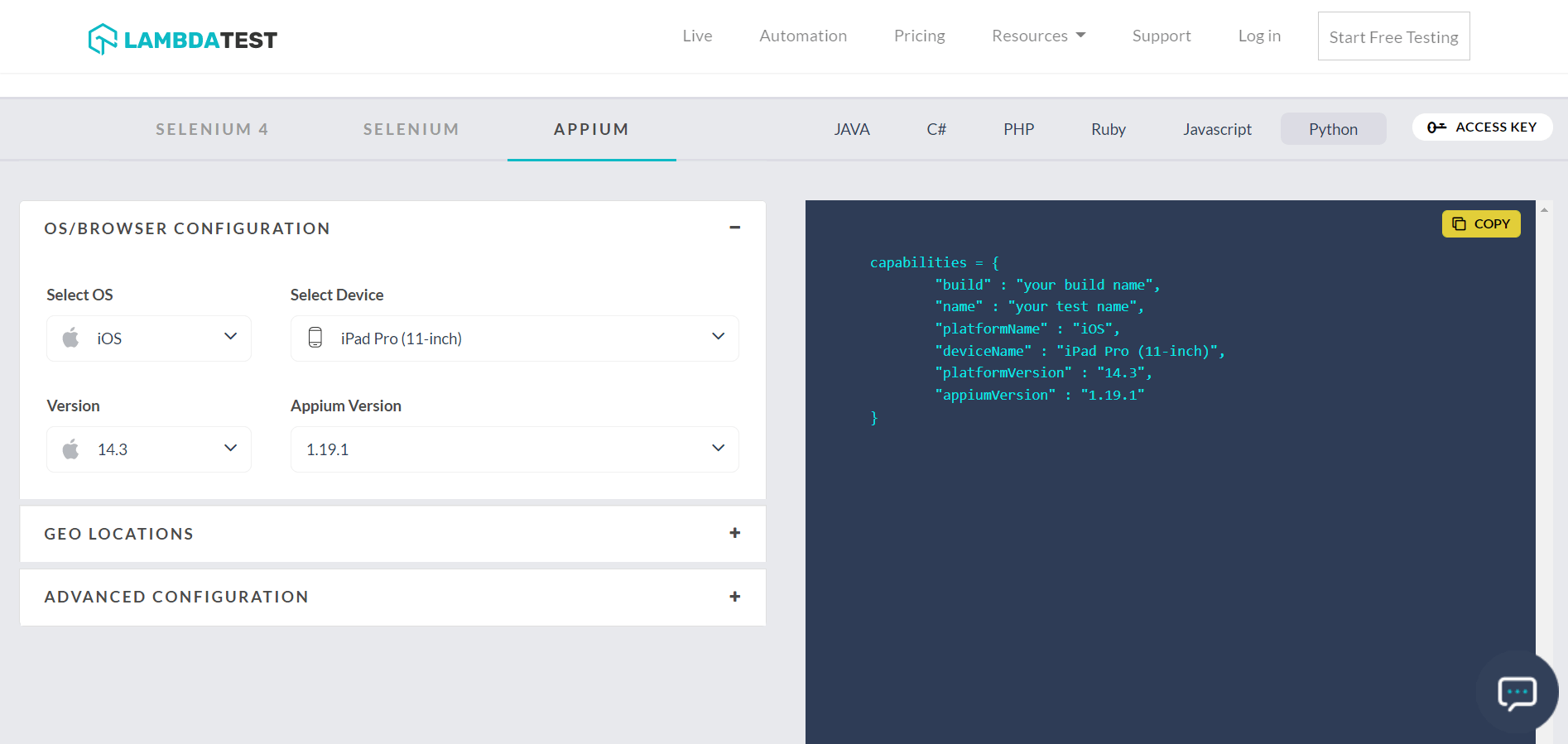1568x744 pixels.
Task: Open the Version dropdown showing 14.3
Action: point(149,449)
